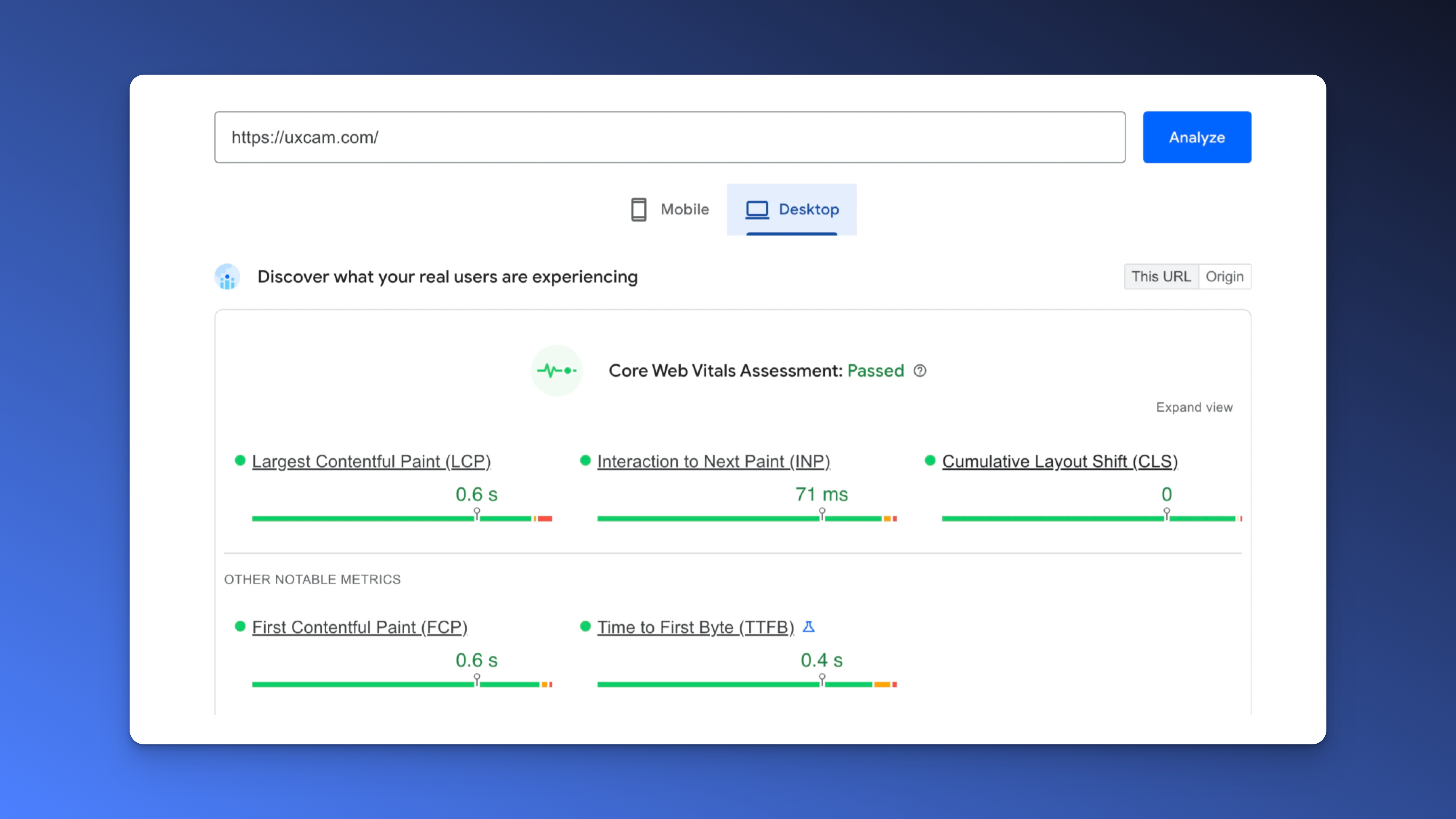
Task: Open the help tooltip beside Passed
Action: [919, 371]
